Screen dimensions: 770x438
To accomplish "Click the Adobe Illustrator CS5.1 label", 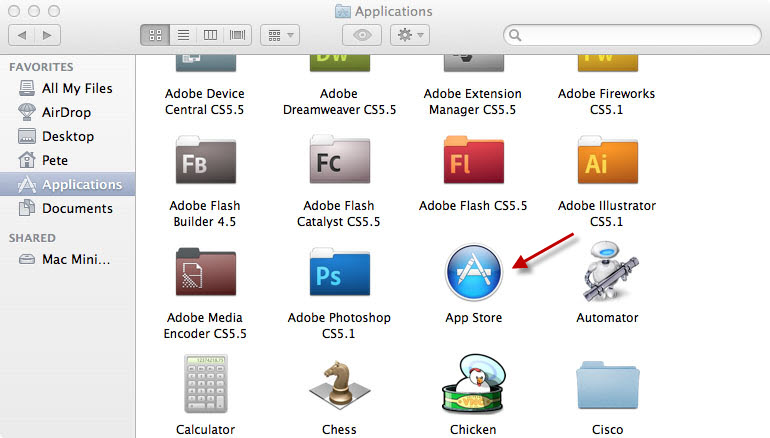I will [x=607, y=214].
